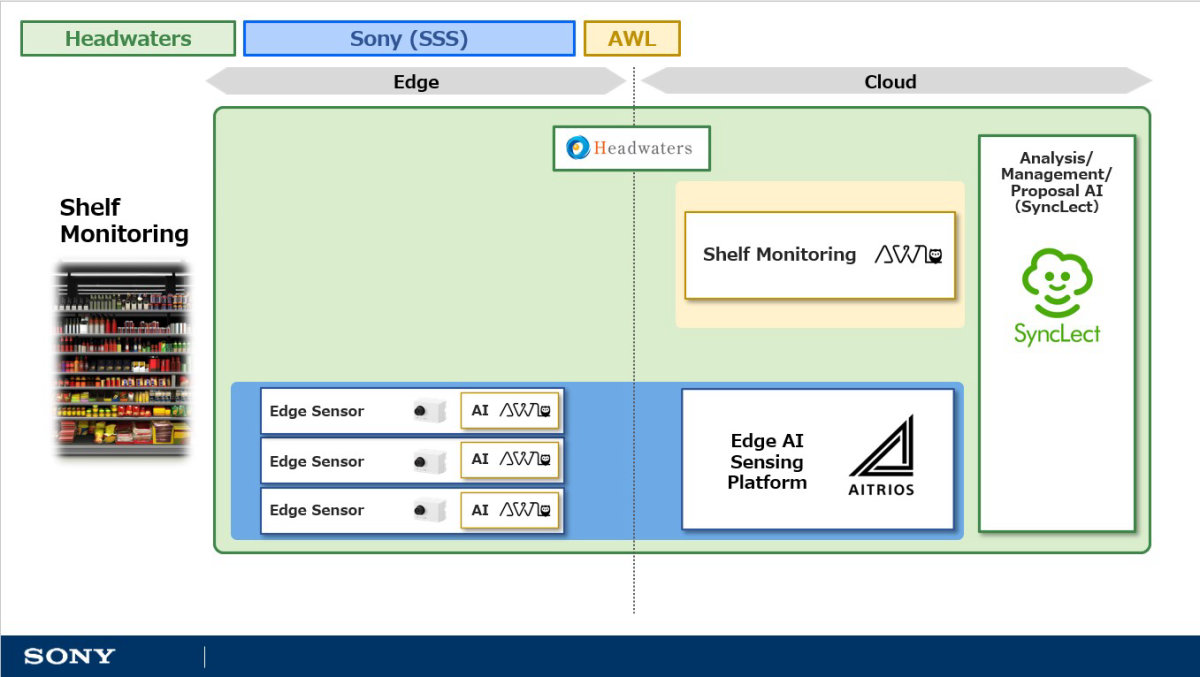Click the Sony (SSS) legend box
This screenshot has height=677, width=1200.
pos(409,39)
